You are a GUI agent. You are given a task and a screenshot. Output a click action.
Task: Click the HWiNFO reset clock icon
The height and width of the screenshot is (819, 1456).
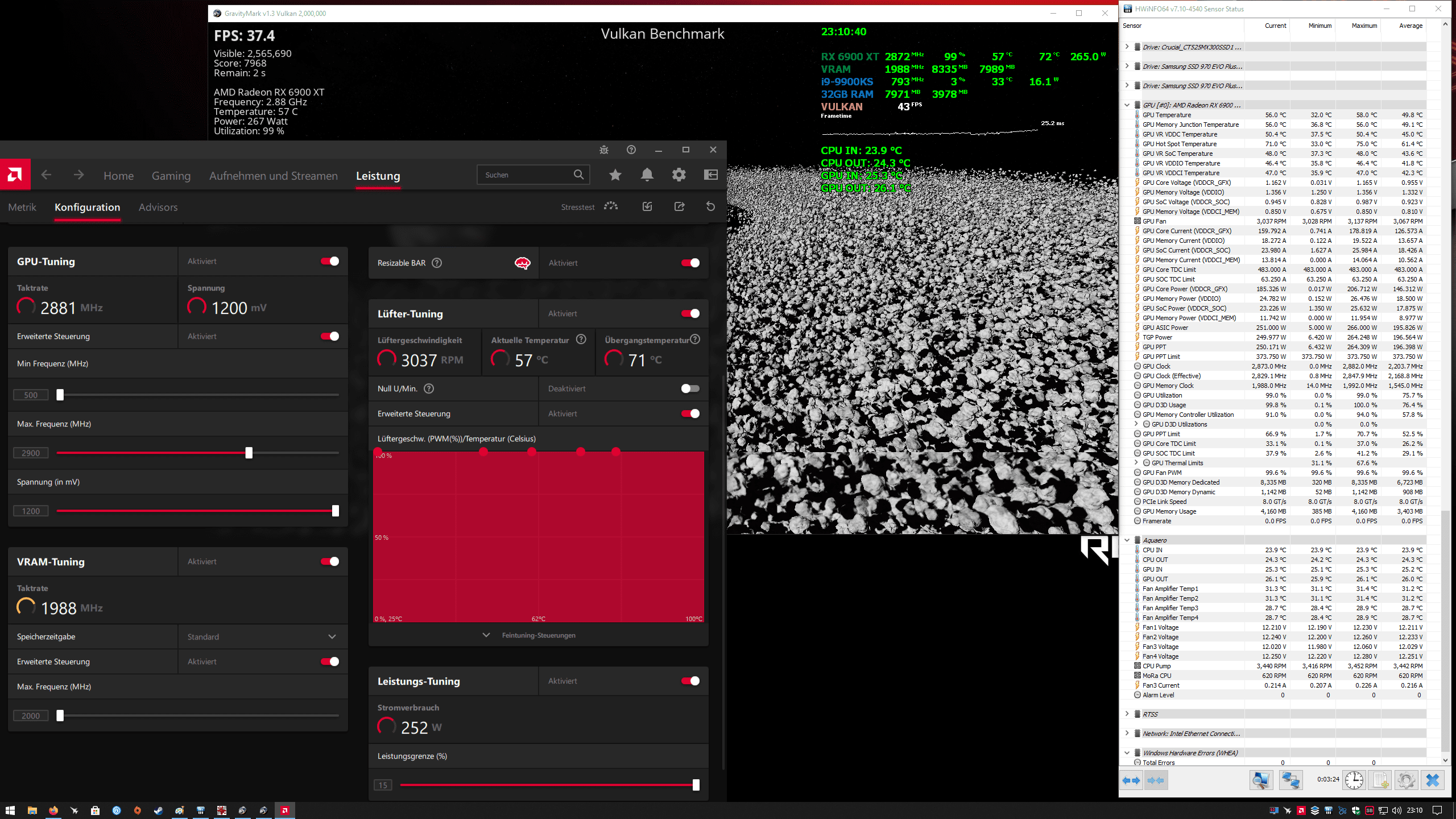tap(1354, 780)
